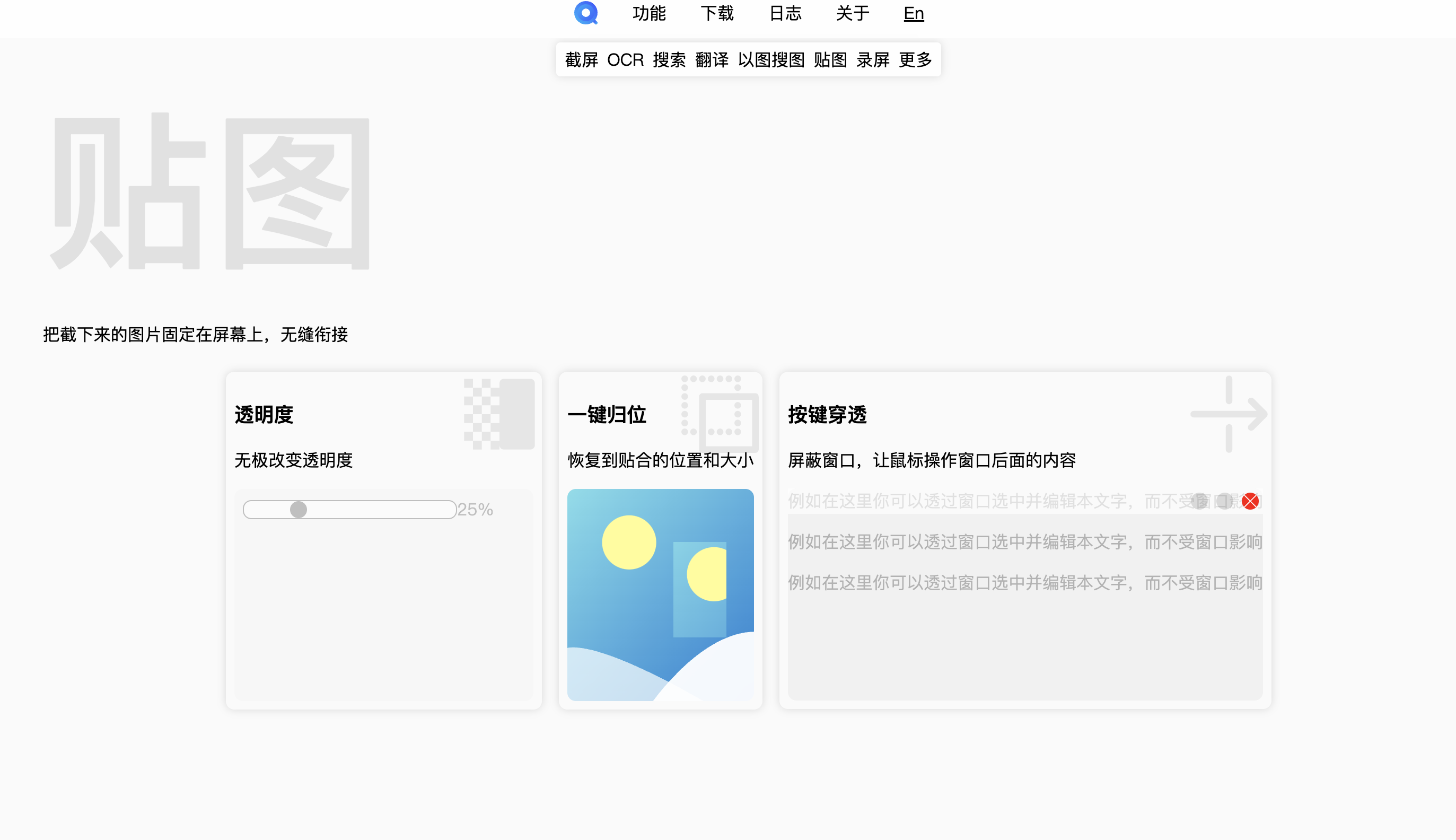Click the arrow pass-through icon
Image resolution: width=1456 pixels, height=840 pixels.
click(x=1229, y=414)
